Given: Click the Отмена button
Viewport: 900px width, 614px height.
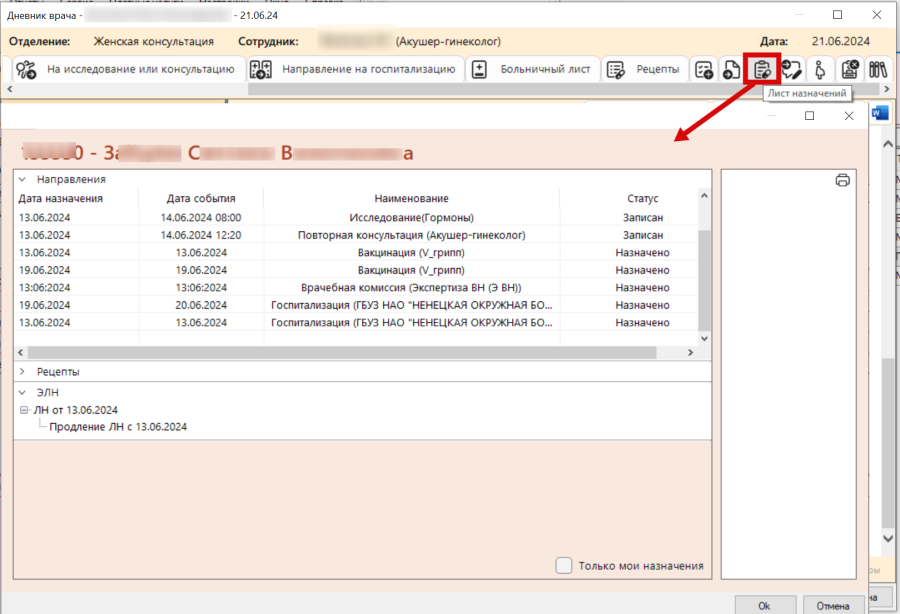Looking at the screenshot, I should 833,605.
